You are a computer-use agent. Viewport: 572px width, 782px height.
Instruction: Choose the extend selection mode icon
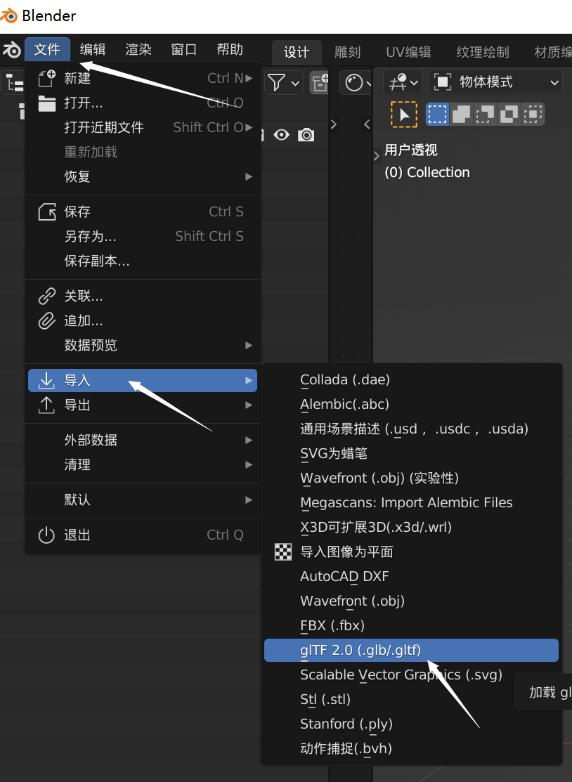coord(461,114)
